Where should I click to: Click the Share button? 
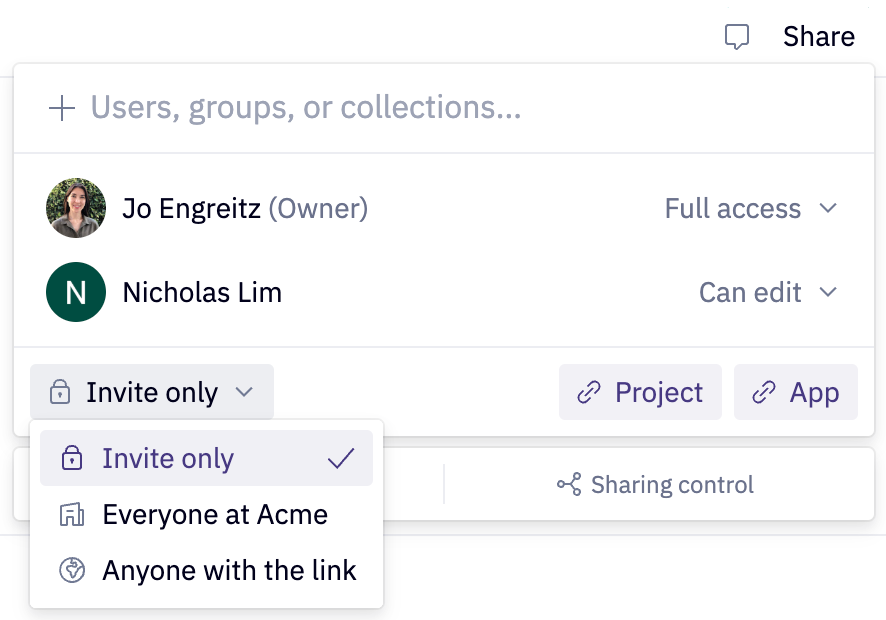pyautogui.click(x=819, y=37)
